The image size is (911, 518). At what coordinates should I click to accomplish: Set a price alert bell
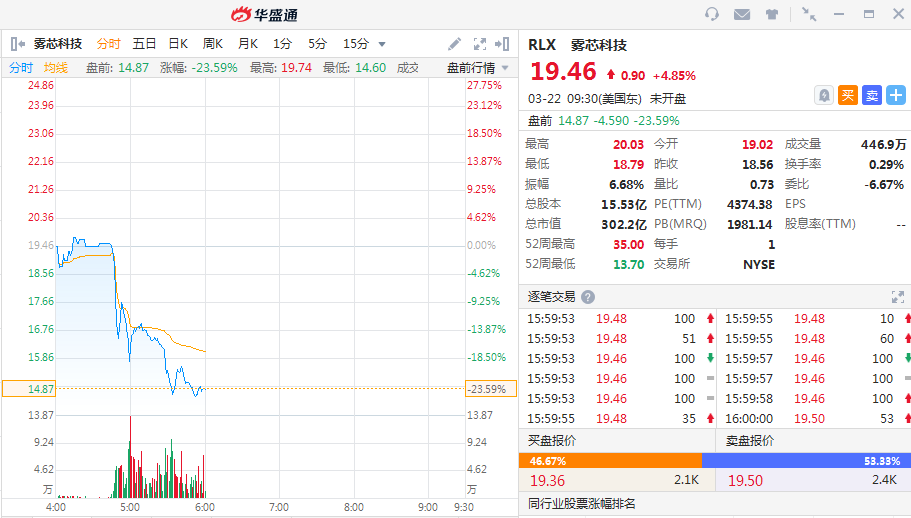(x=824, y=95)
